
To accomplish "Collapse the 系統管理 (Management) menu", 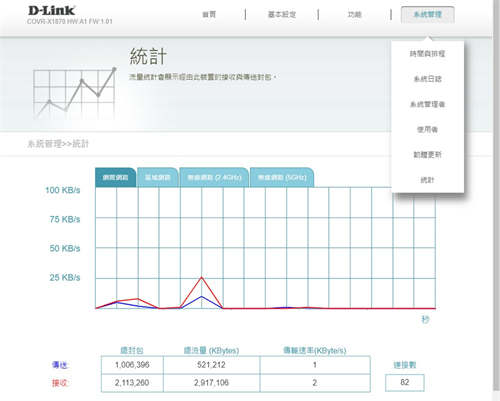I will click(428, 15).
